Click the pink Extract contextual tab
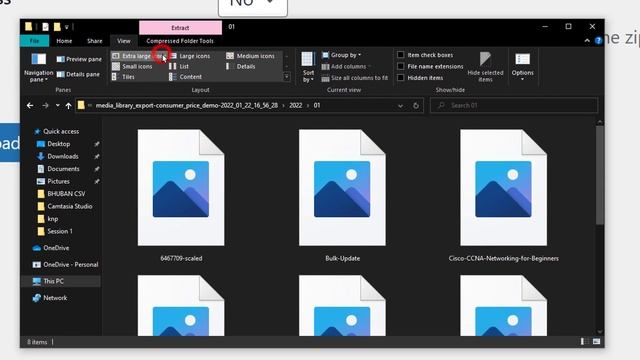 click(x=180, y=28)
